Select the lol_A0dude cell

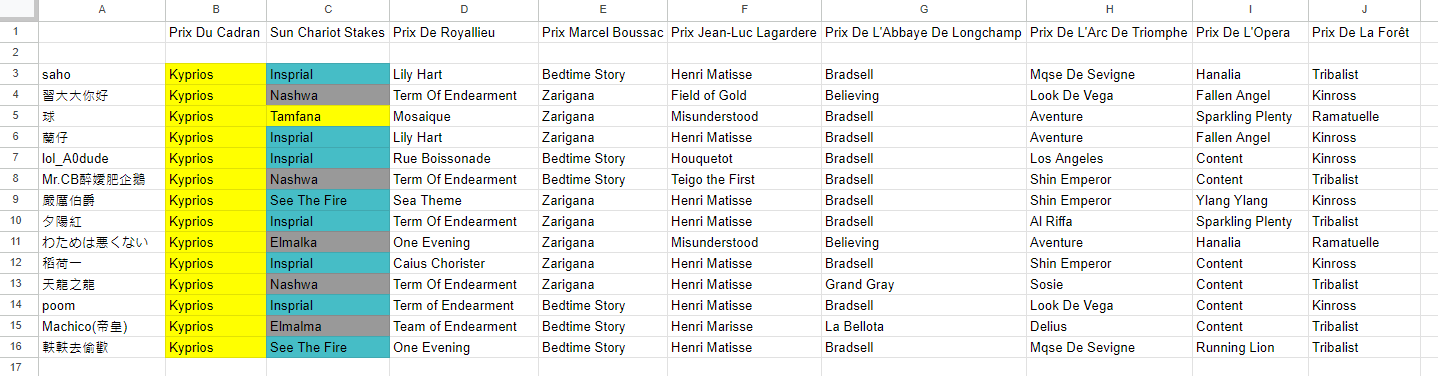[x=102, y=158]
